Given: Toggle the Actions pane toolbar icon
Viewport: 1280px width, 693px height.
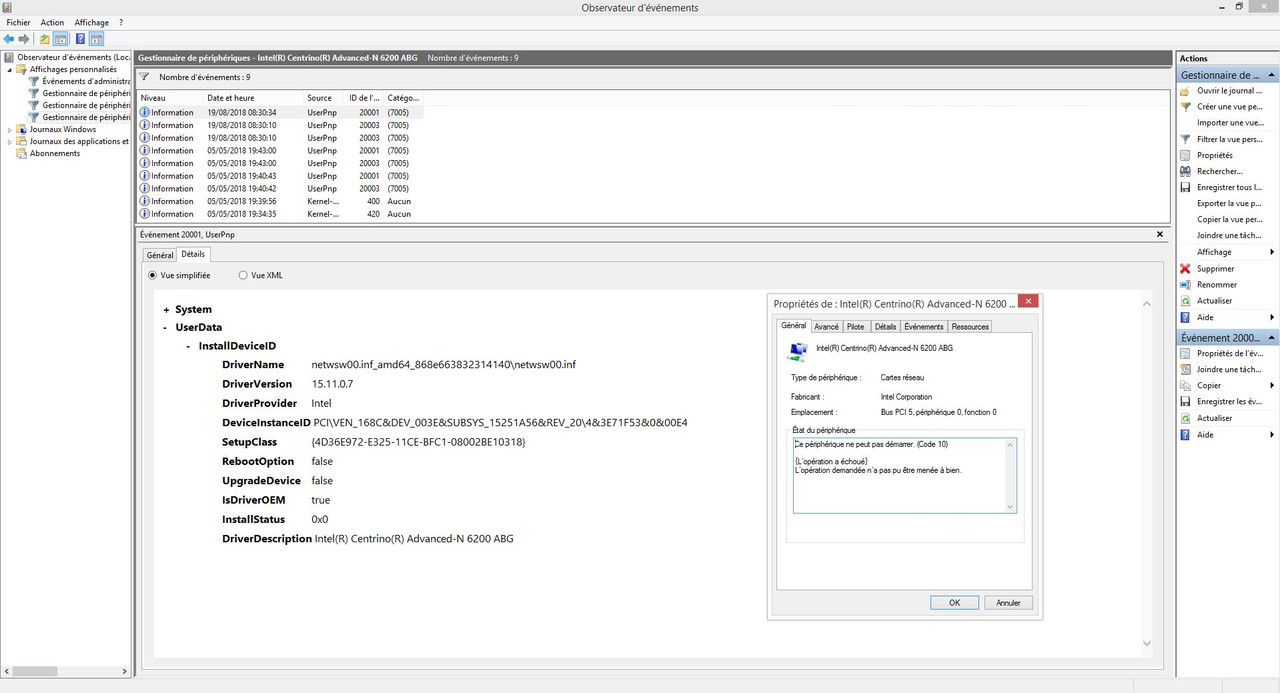Looking at the screenshot, I should 97,39.
